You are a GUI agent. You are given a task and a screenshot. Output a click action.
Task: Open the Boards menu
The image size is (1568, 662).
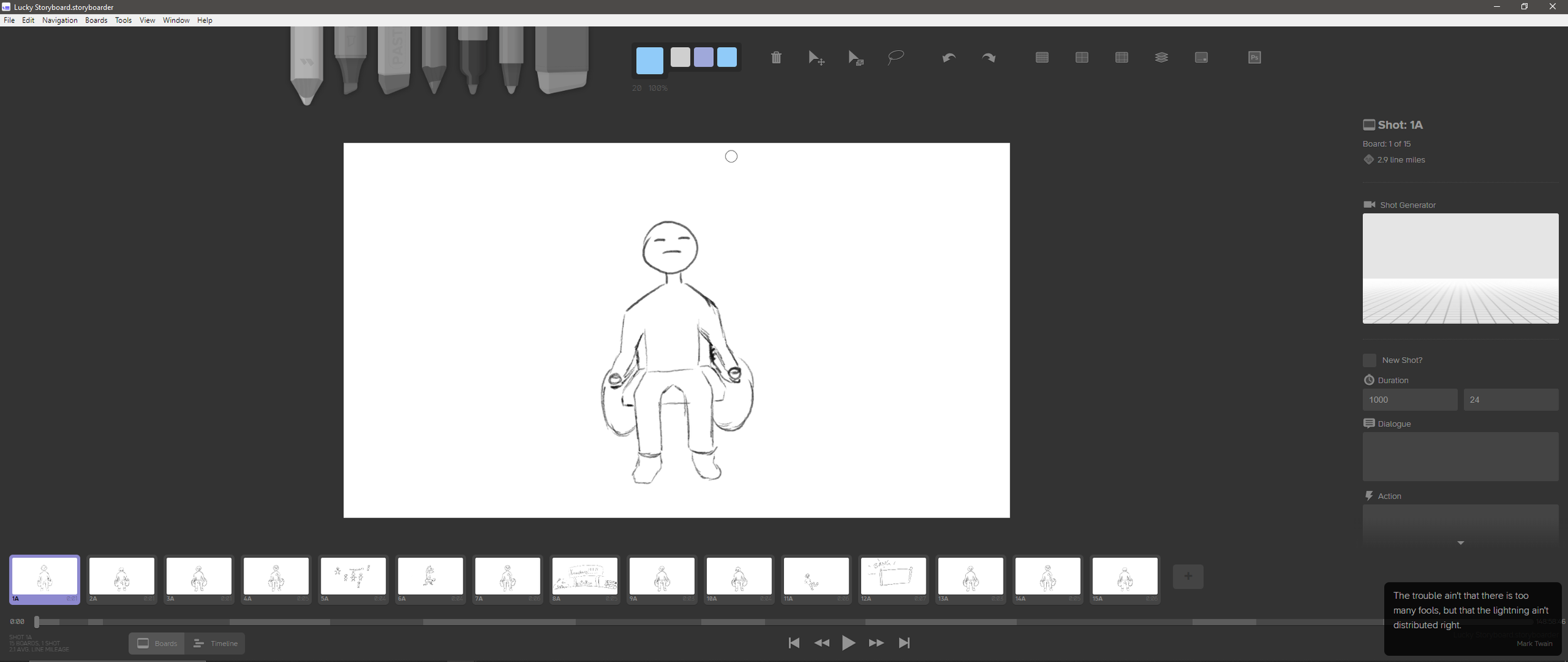coord(96,20)
